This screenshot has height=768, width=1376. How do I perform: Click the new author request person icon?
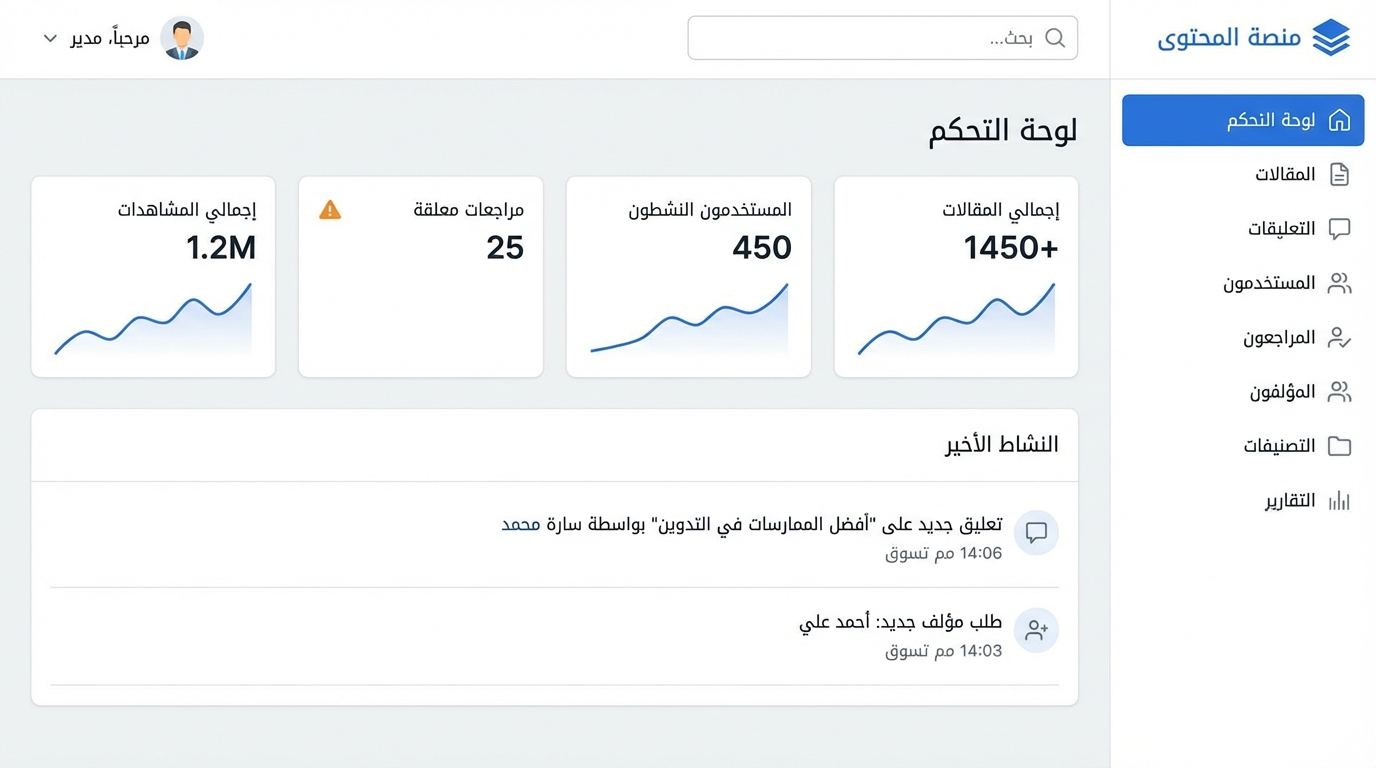1036,630
